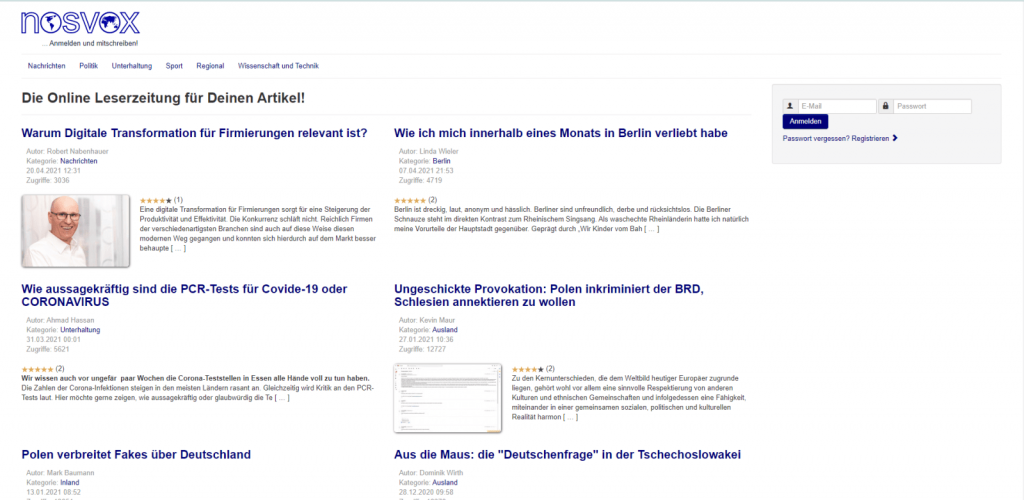Open the Nachrichten menu item

(x=46, y=66)
